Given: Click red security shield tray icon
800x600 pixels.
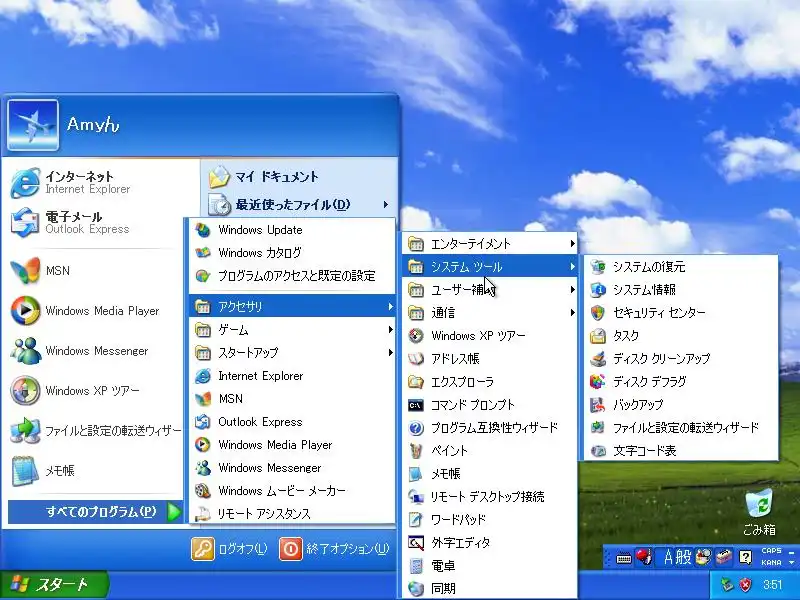Looking at the screenshot, I should pyautogui.click(x=745, y=584).
